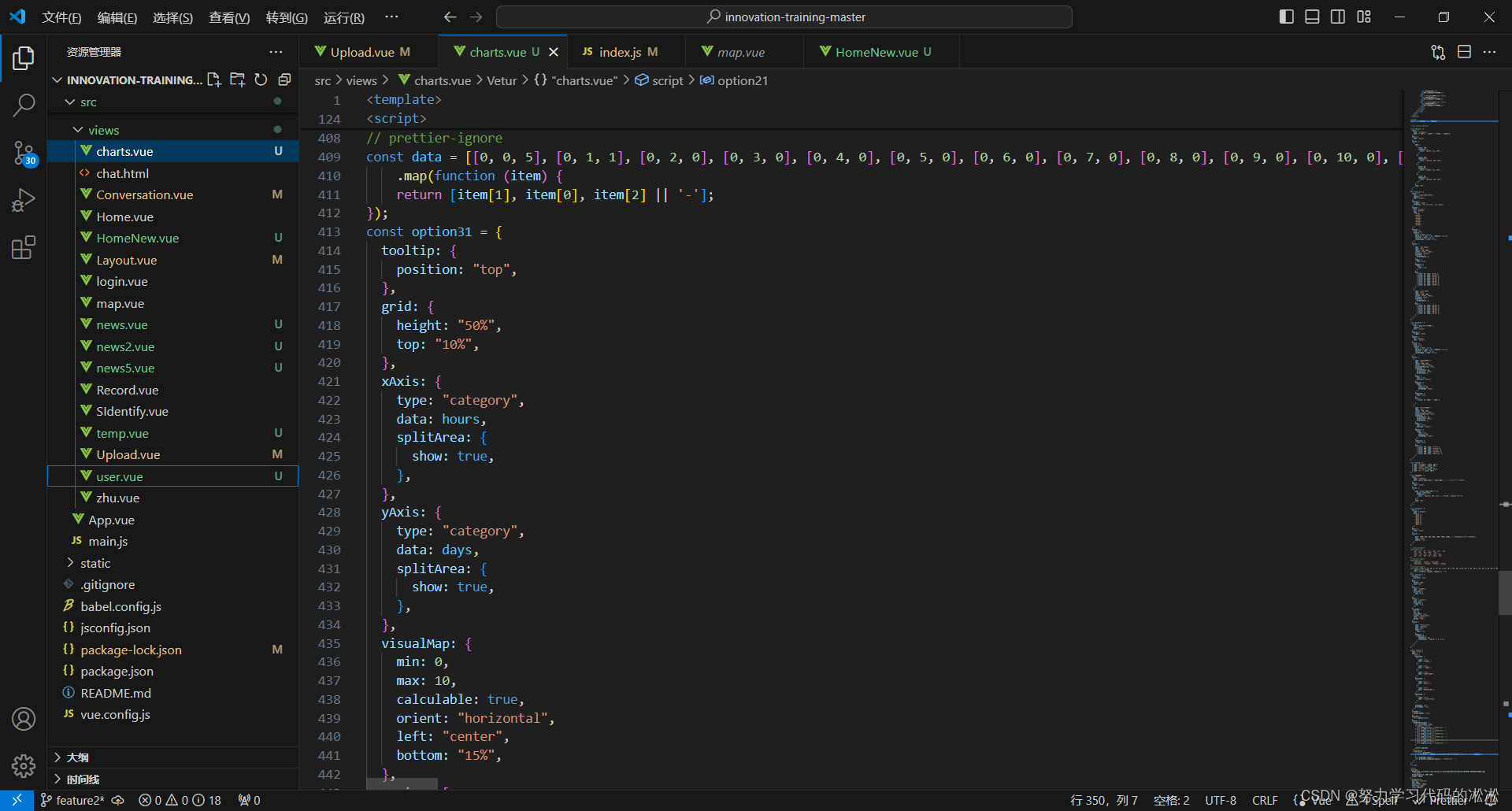Image resolution: width=1512 pixels, height=811 pixels.
Task: Customize layout icon in title bar
Action: [x=1364, y=17]
